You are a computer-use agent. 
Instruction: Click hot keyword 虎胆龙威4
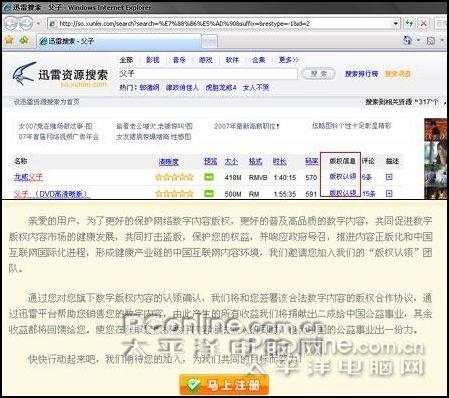(x=221, y=88)
